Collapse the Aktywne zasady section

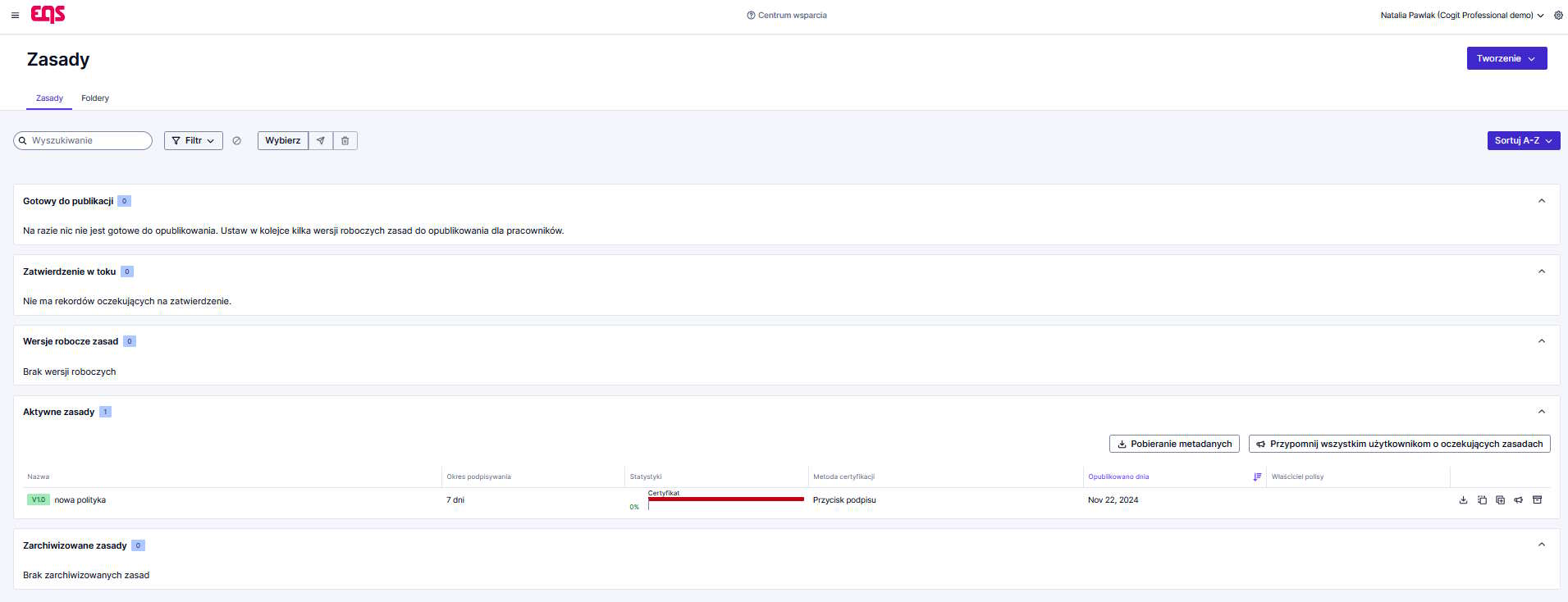pyautogui.click(x=1542, y=412)
